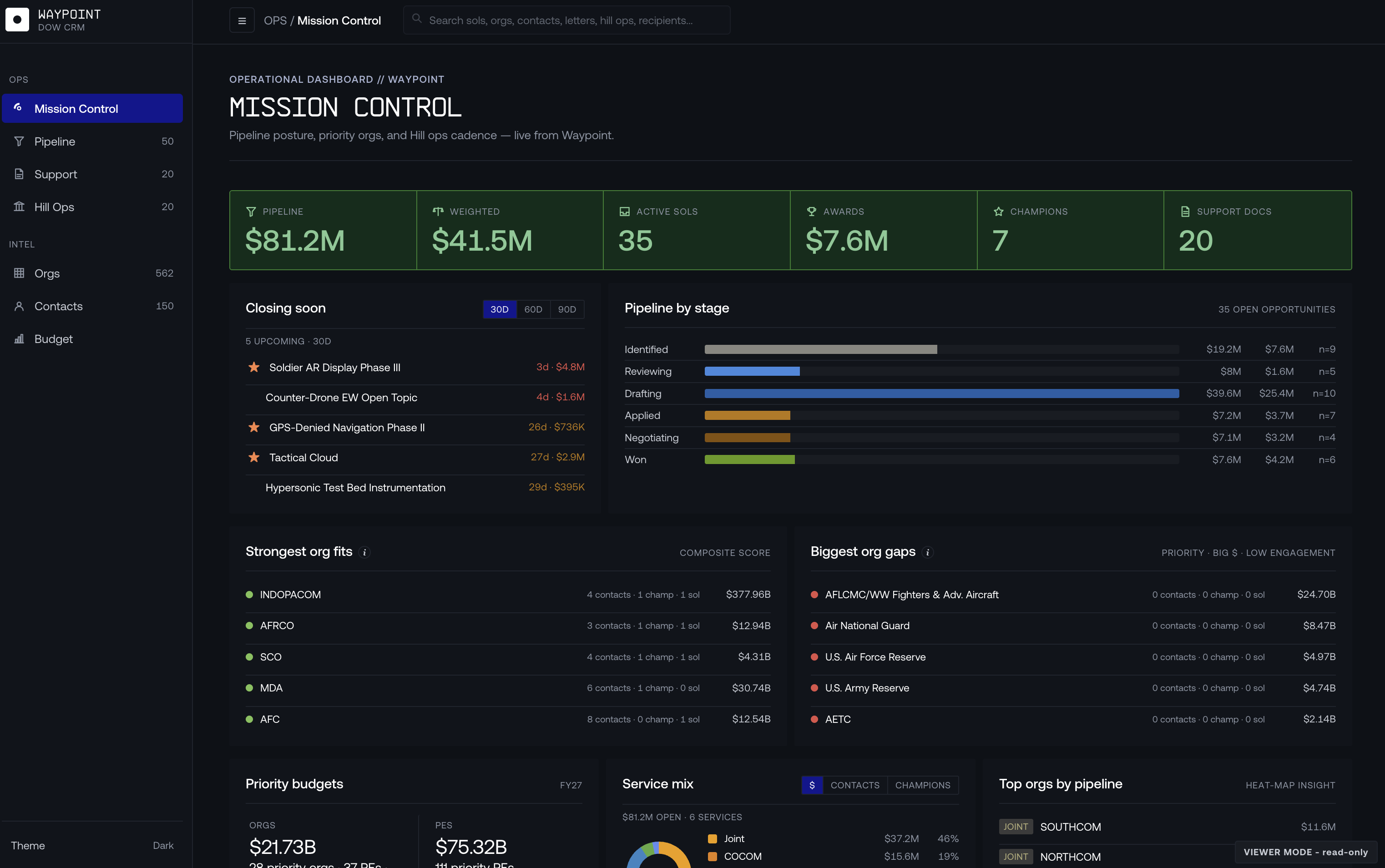
Task: Click the Waypoint logo icon
Action: (17, 20)
